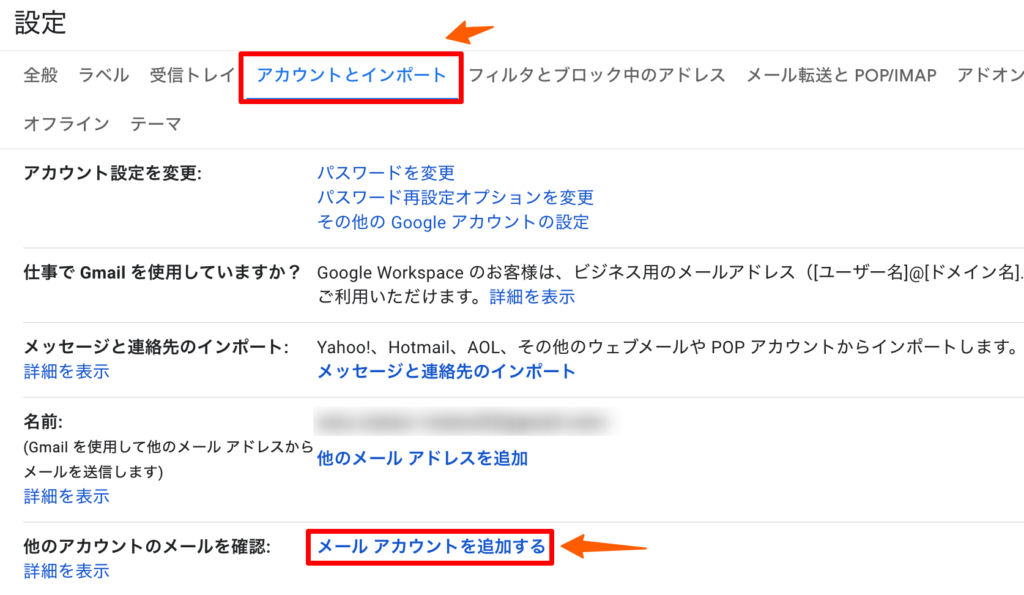This screenshot has height=595, width=1024.
Task: Click the パスワードを変更 link
Action: [386, 173]
